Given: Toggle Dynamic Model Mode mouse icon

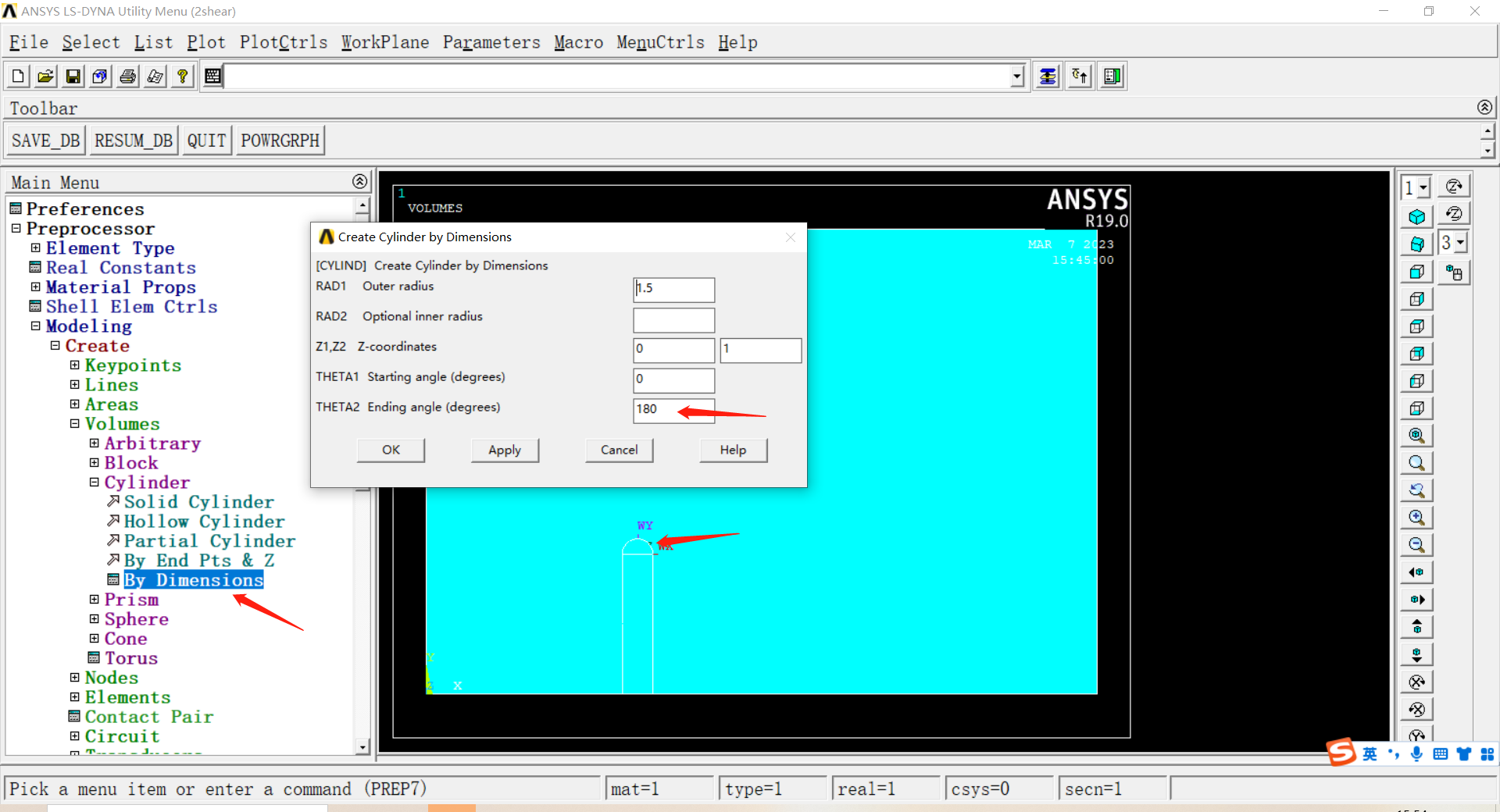Looking at the screenshot, I should tap(1454, 272).
